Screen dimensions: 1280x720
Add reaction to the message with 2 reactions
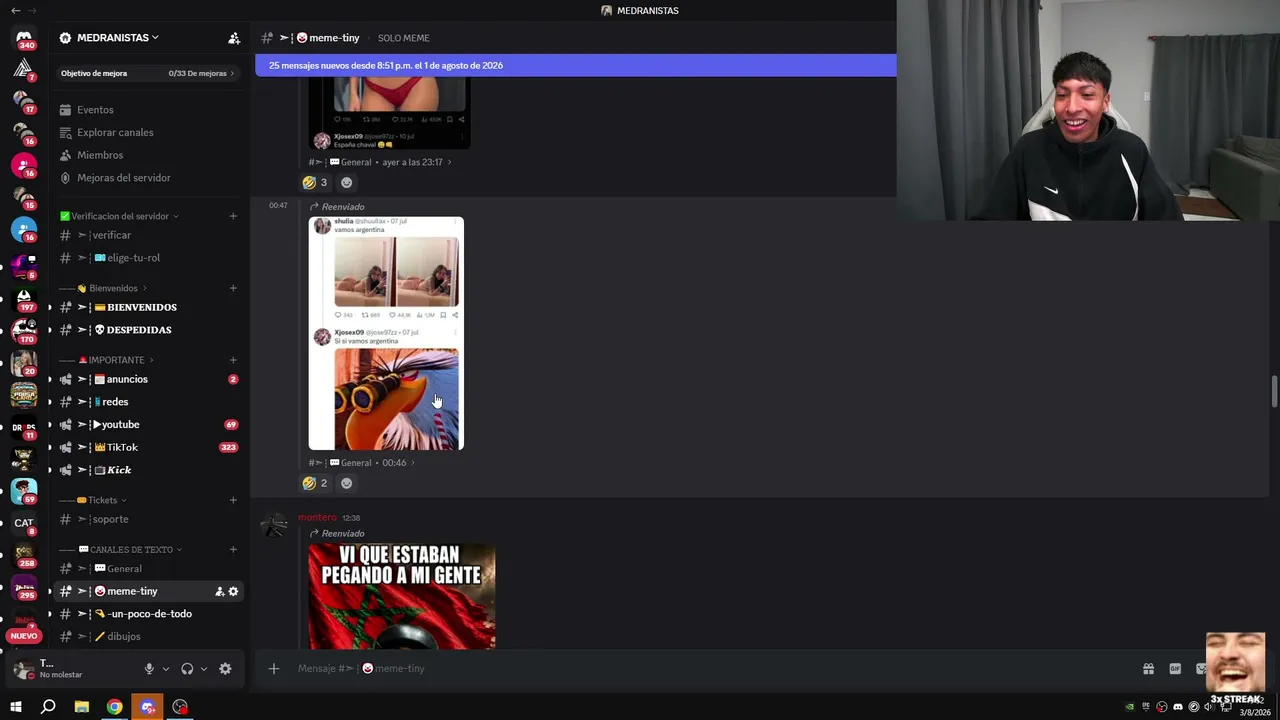coord(347,483)
